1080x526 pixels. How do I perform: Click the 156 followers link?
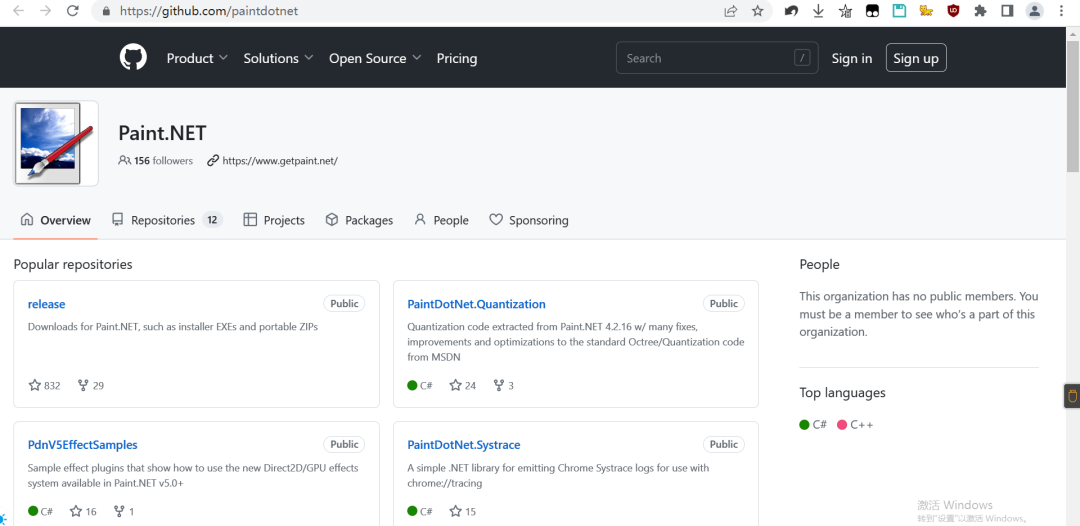(x=156, y=160)
